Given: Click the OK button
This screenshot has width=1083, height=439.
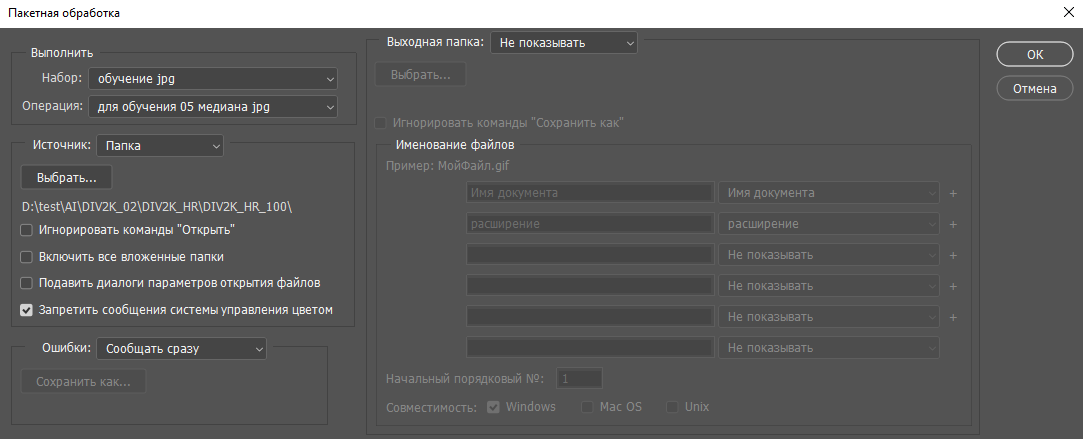Looking at the screenshot, I should click(1034, 55).
